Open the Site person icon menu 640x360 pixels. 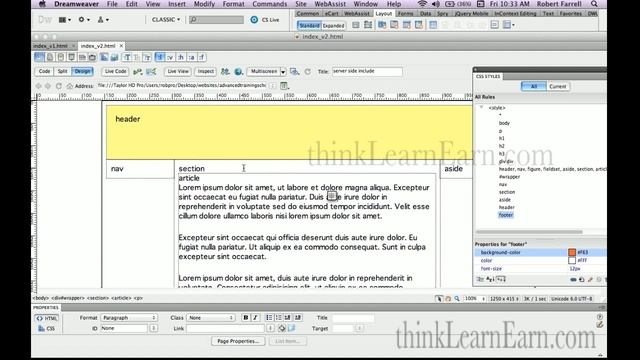[x=103, y=20]
